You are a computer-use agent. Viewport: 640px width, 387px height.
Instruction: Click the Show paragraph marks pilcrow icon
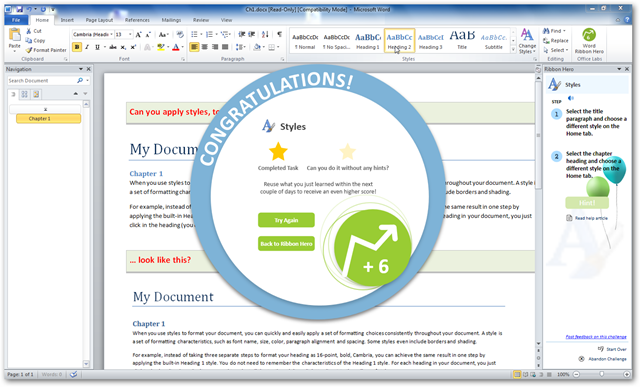point(279,34)
